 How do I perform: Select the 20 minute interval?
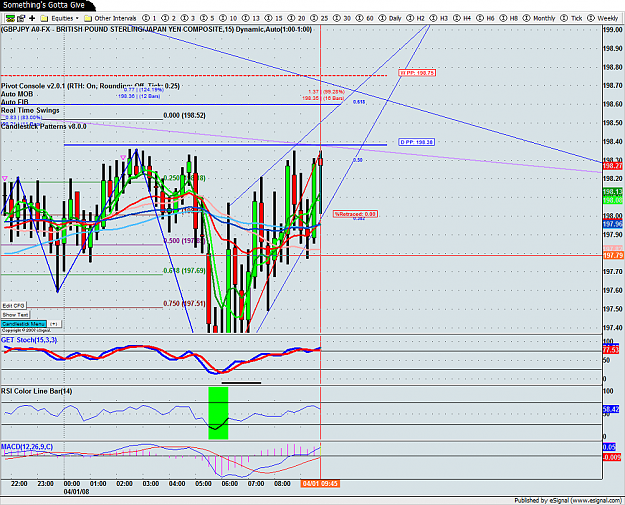[x=296, y=18]
